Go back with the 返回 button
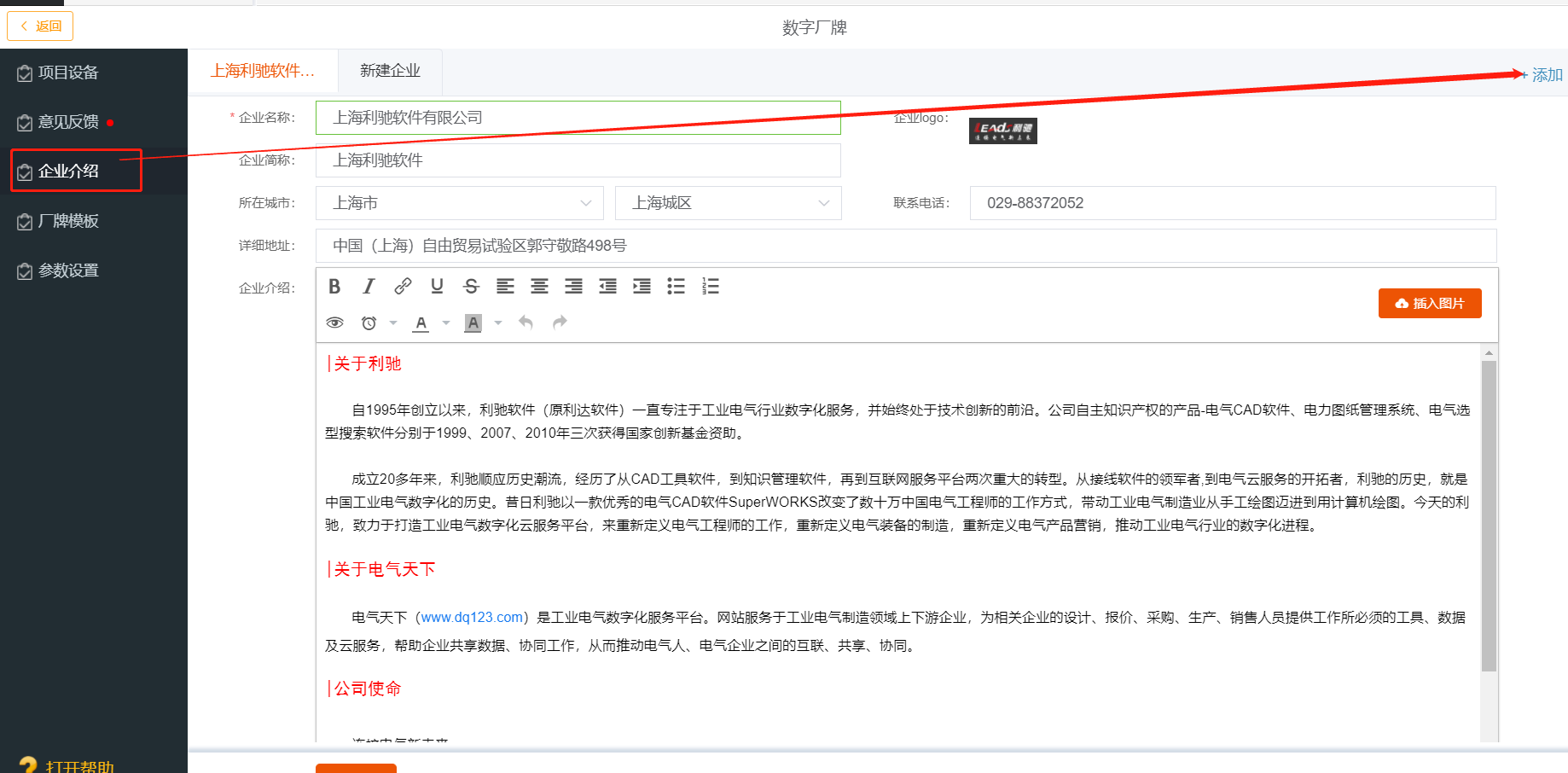The height and width of the screenshot is (773, 1568). (x=40, y=26)
